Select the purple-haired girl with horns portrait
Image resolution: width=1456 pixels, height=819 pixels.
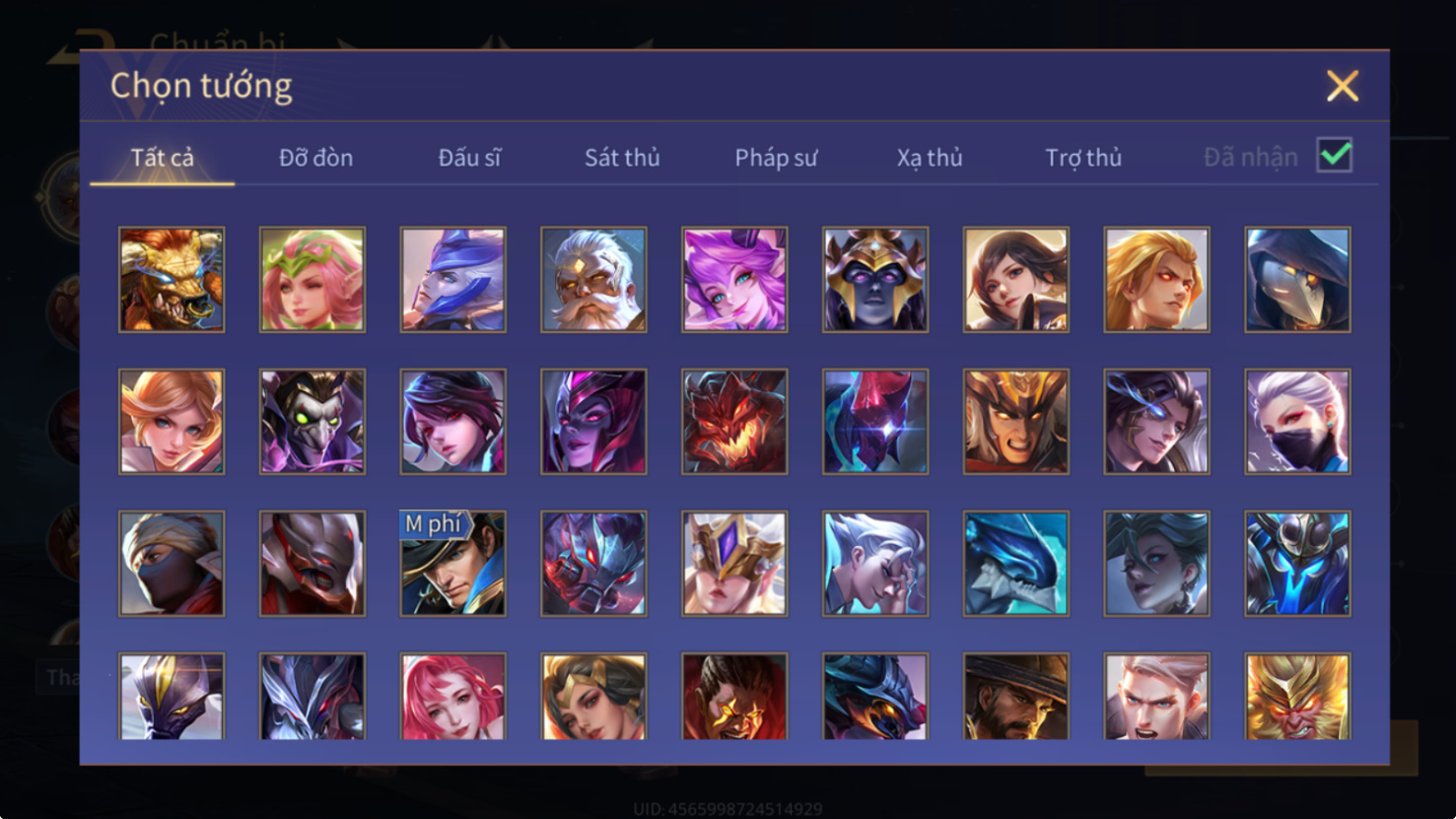click(734, 280)
